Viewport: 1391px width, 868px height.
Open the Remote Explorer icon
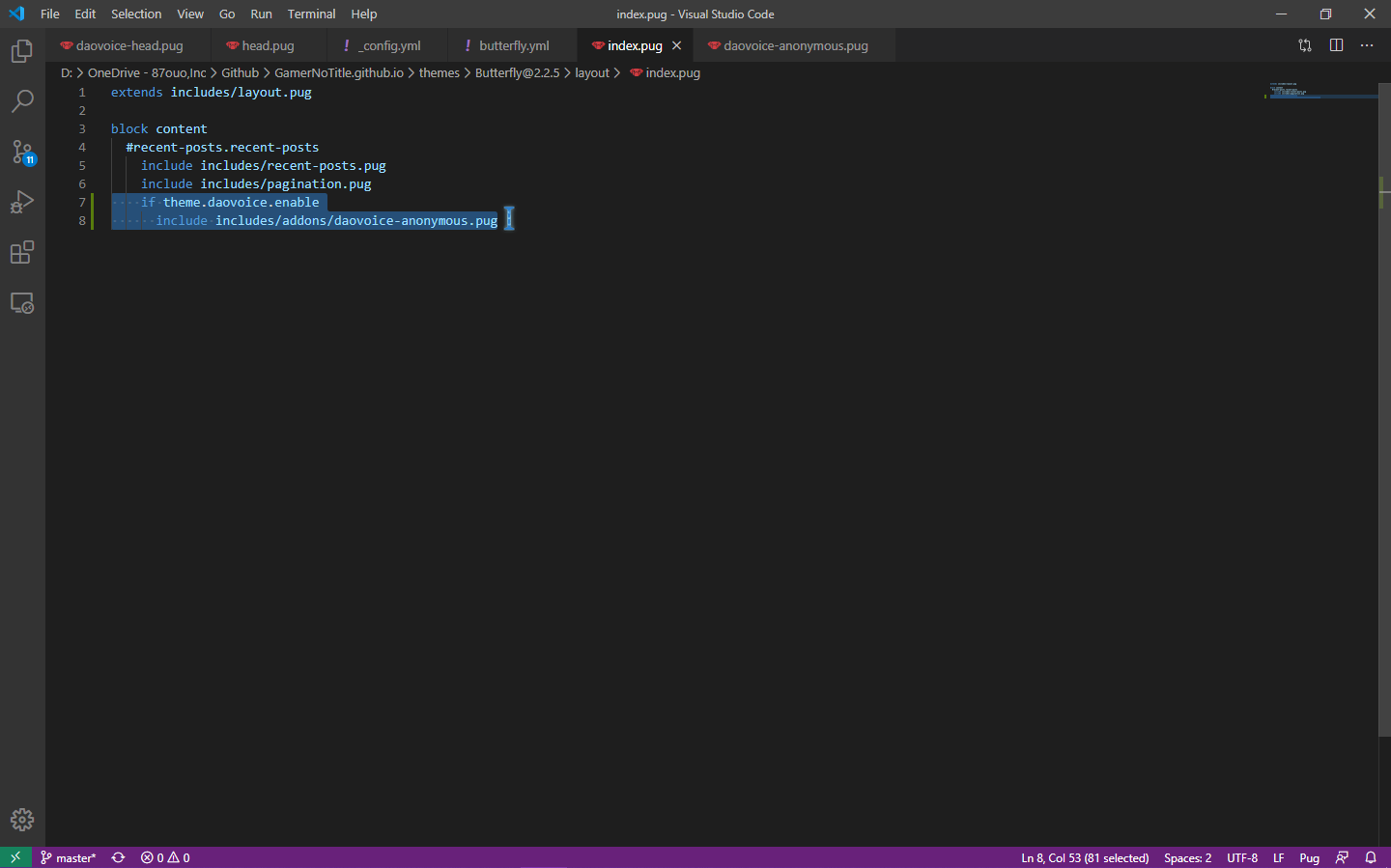click(21, 303)
